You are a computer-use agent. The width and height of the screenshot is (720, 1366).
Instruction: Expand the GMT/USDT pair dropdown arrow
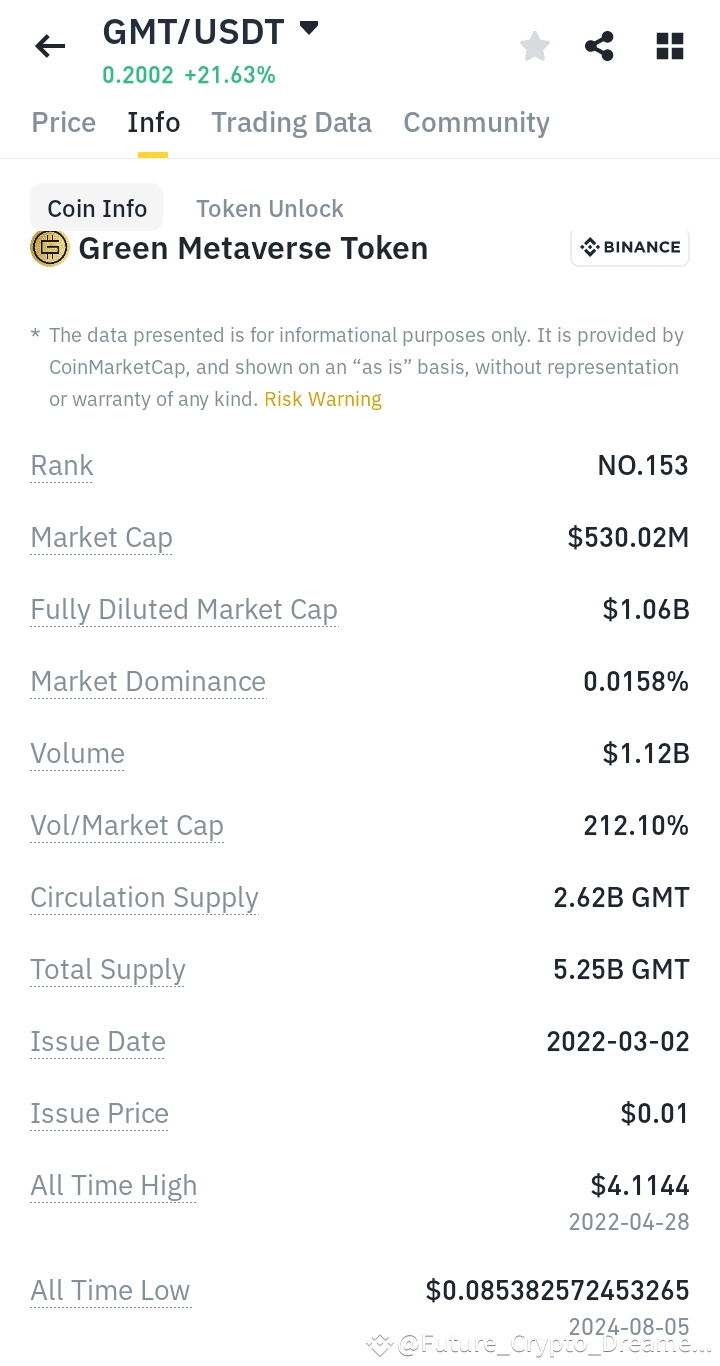309,29
